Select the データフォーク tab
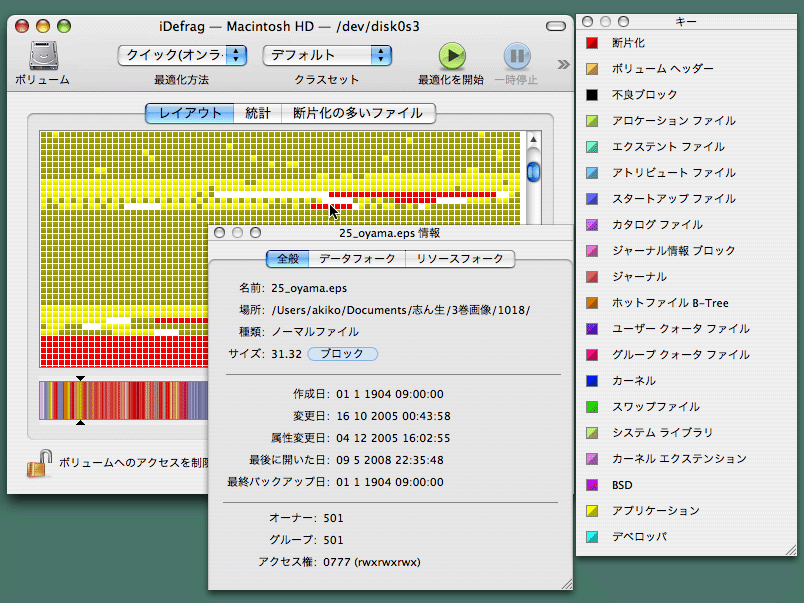 (357, 258)
